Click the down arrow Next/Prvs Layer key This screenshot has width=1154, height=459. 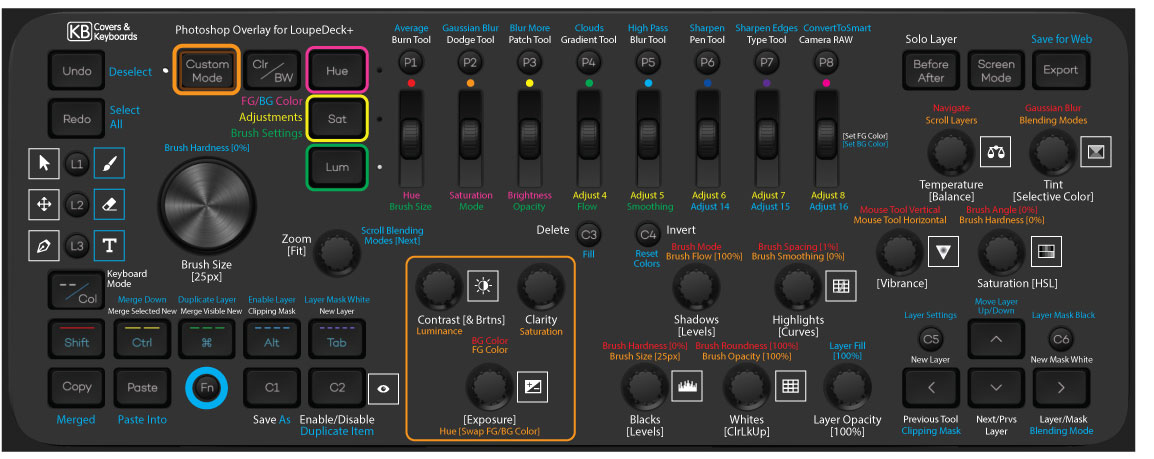point(996,388)
